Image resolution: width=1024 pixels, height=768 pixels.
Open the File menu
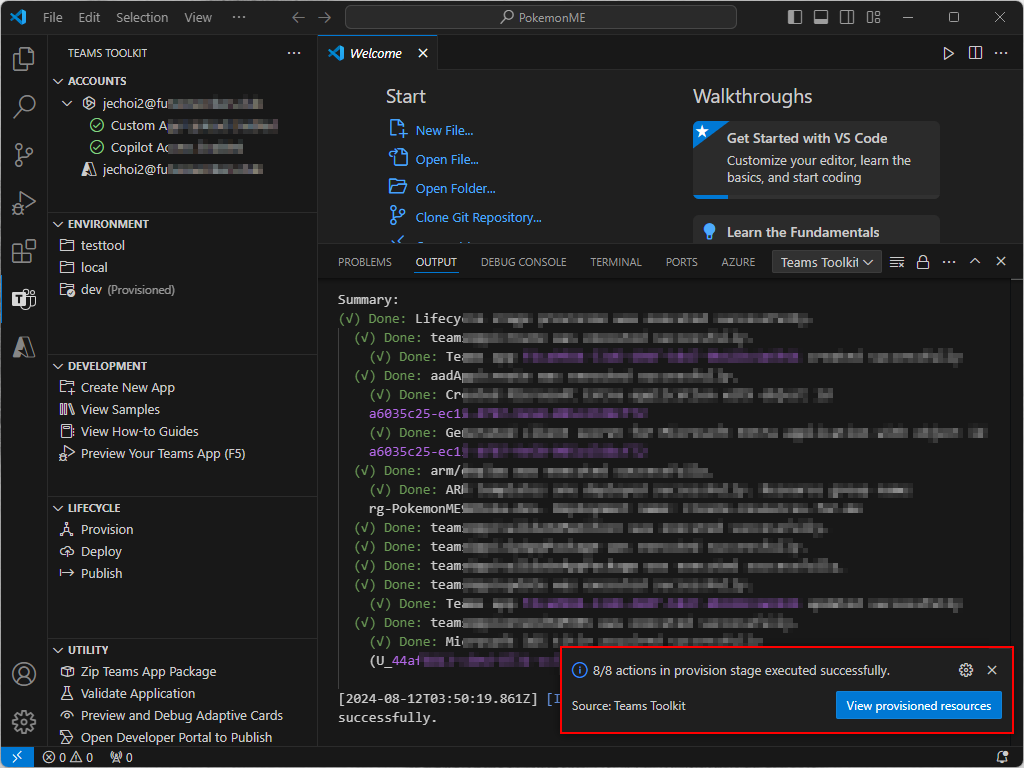[x=53, y=18]
